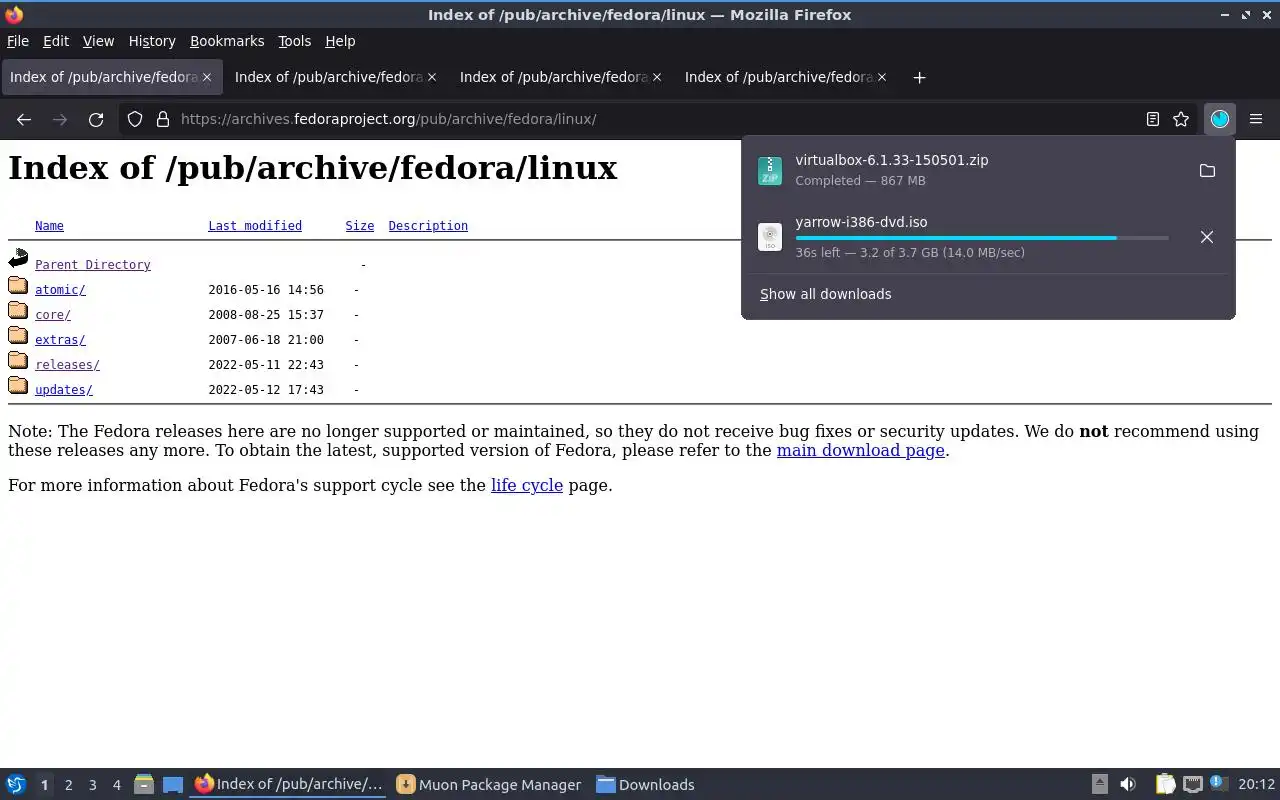Screen dimensions: 1280x800
Task: Close the third browser tab
Action: [x=657, y=77]
